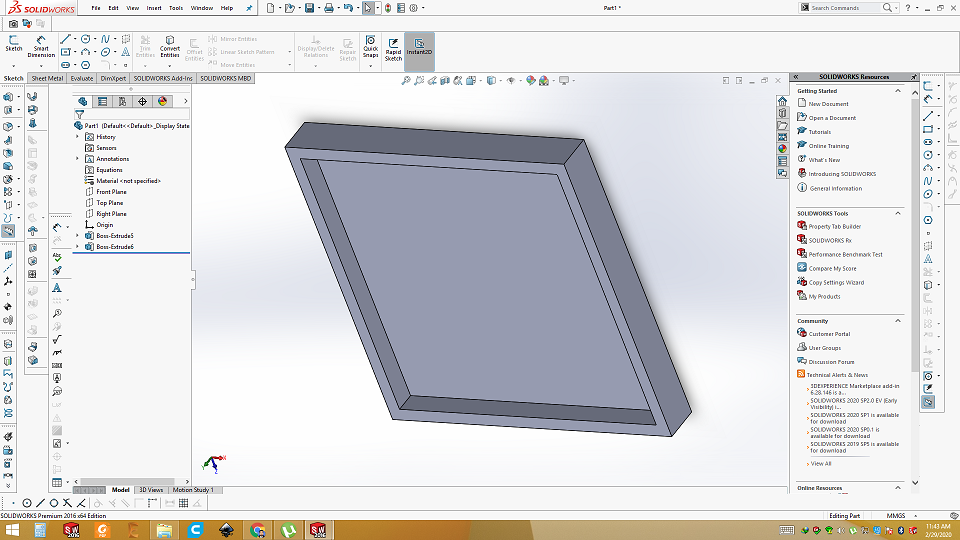Select Material <not specified>
This screenshot has width=960, height=540.
[x=122, y=181]
